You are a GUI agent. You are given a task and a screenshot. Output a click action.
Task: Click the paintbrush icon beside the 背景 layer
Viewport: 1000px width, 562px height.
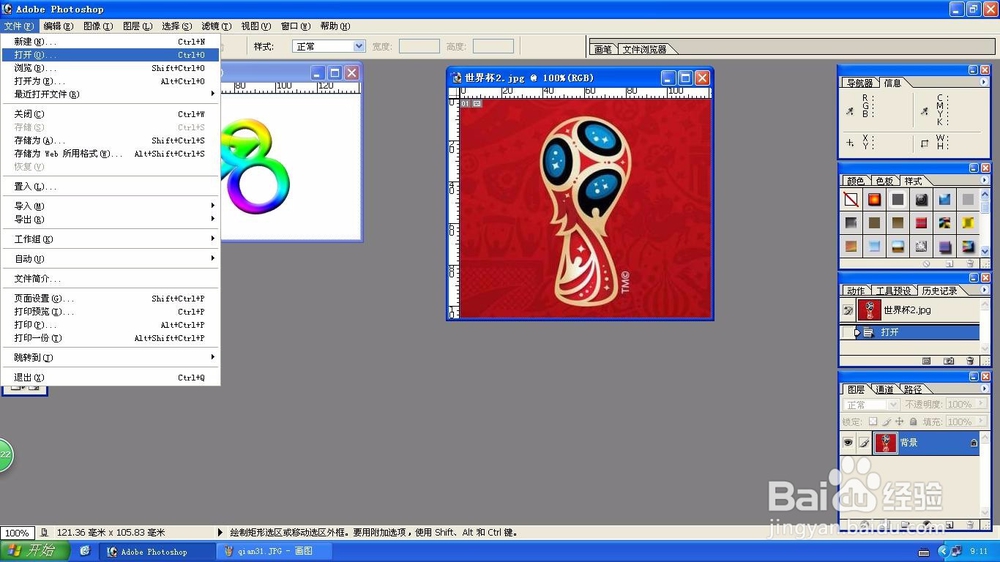[x=864, y=443]
